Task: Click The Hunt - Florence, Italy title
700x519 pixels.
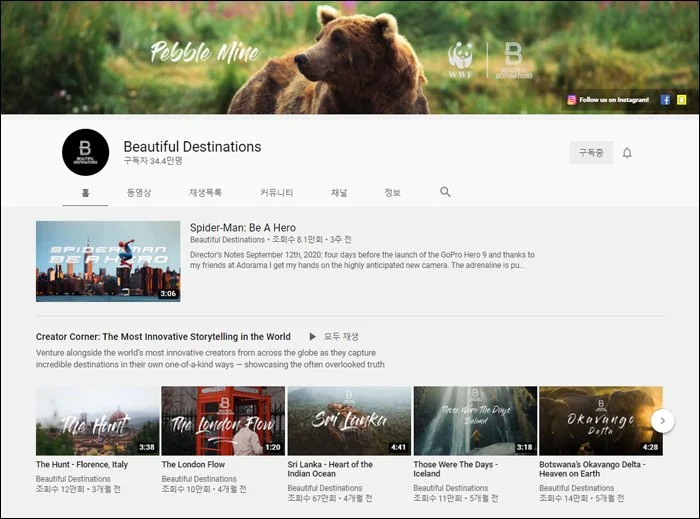Action: pos(82,465)
